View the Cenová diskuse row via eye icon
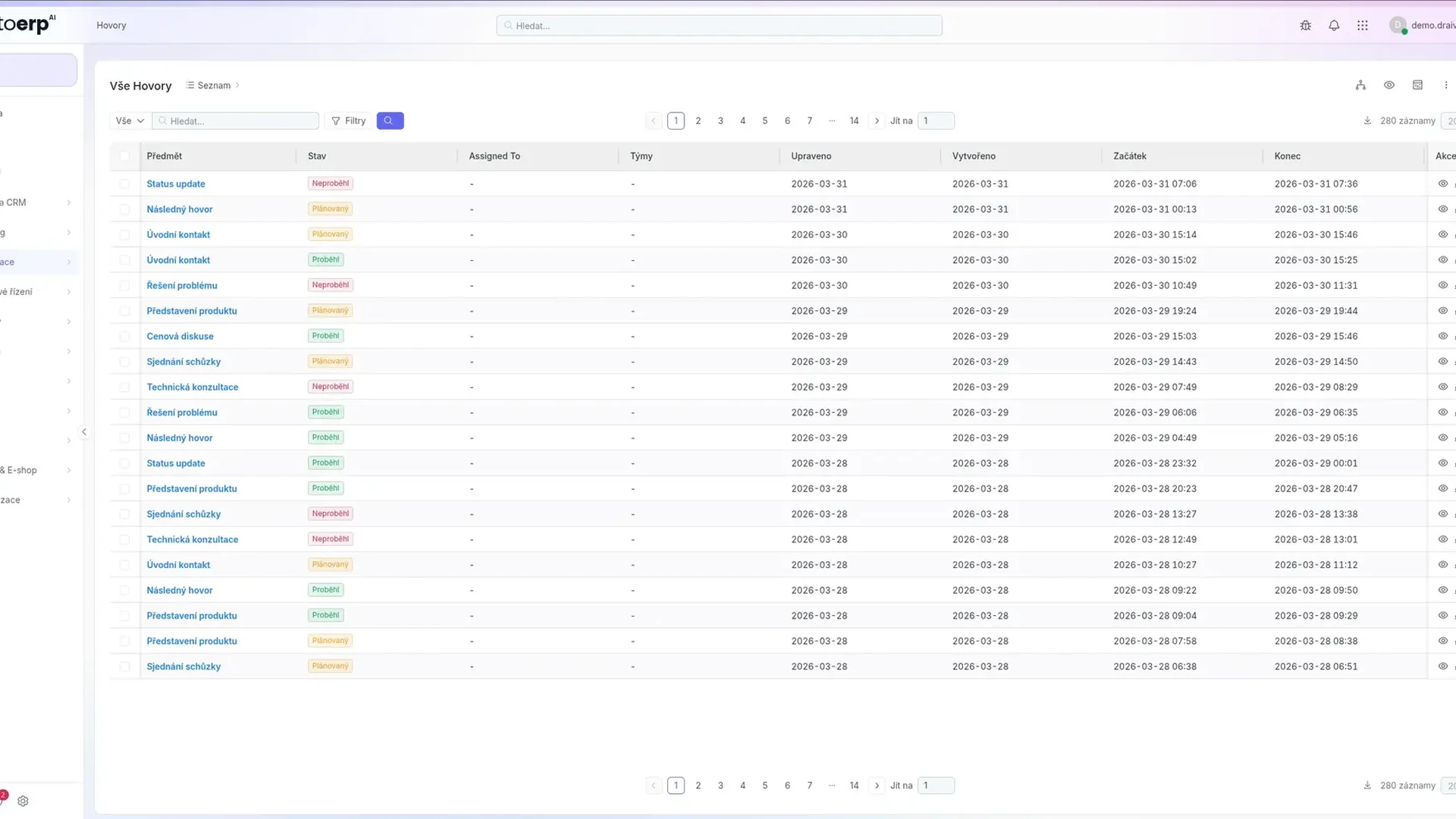The height and width of the screenshot is (819, 1456). [1443, 336]
